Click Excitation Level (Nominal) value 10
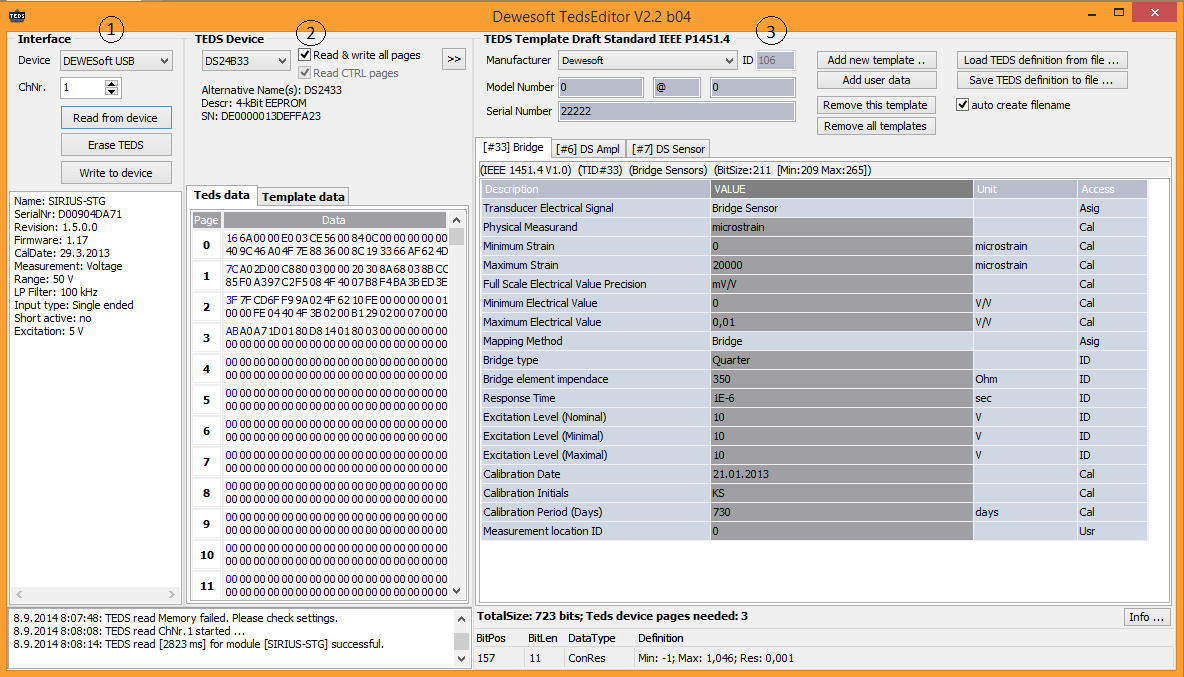This screenshot has height=677, width=1184. [841, 417]
